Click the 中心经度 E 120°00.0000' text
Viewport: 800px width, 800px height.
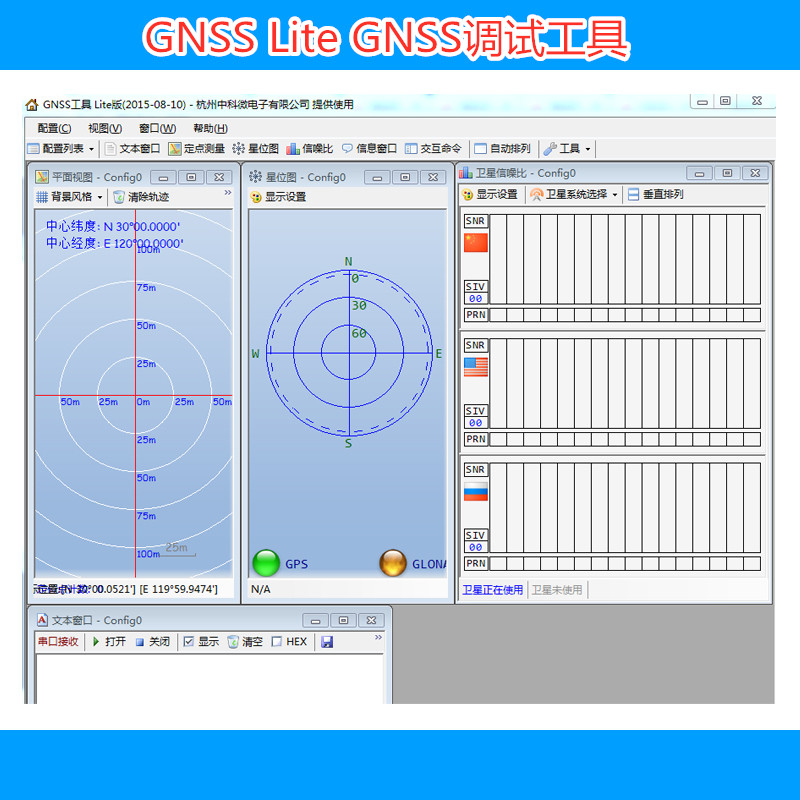pos(115,243)
